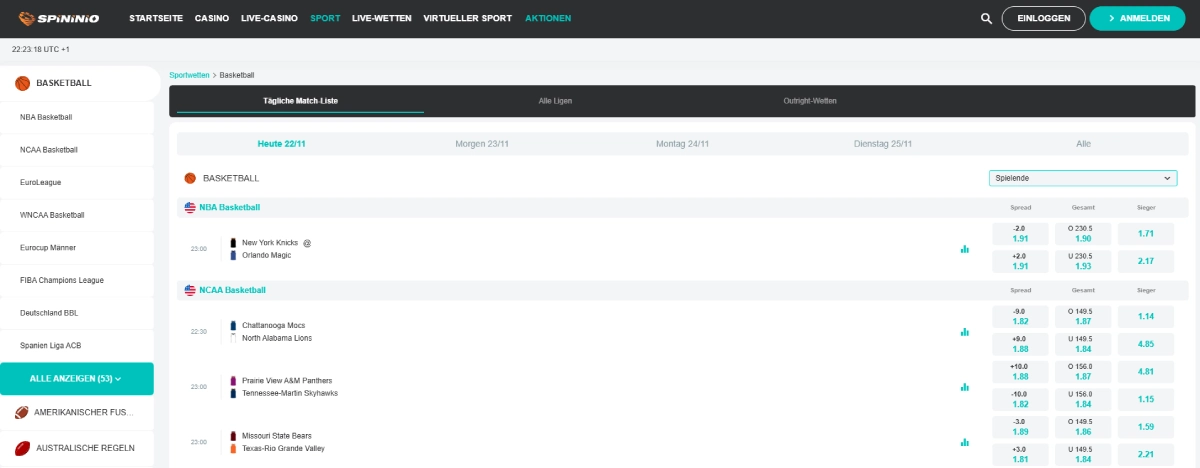Screen dimensions: 1200x468
Task: Bet Knicks spread -2.0 at 1.91
Action: [x=1021, y=234]
